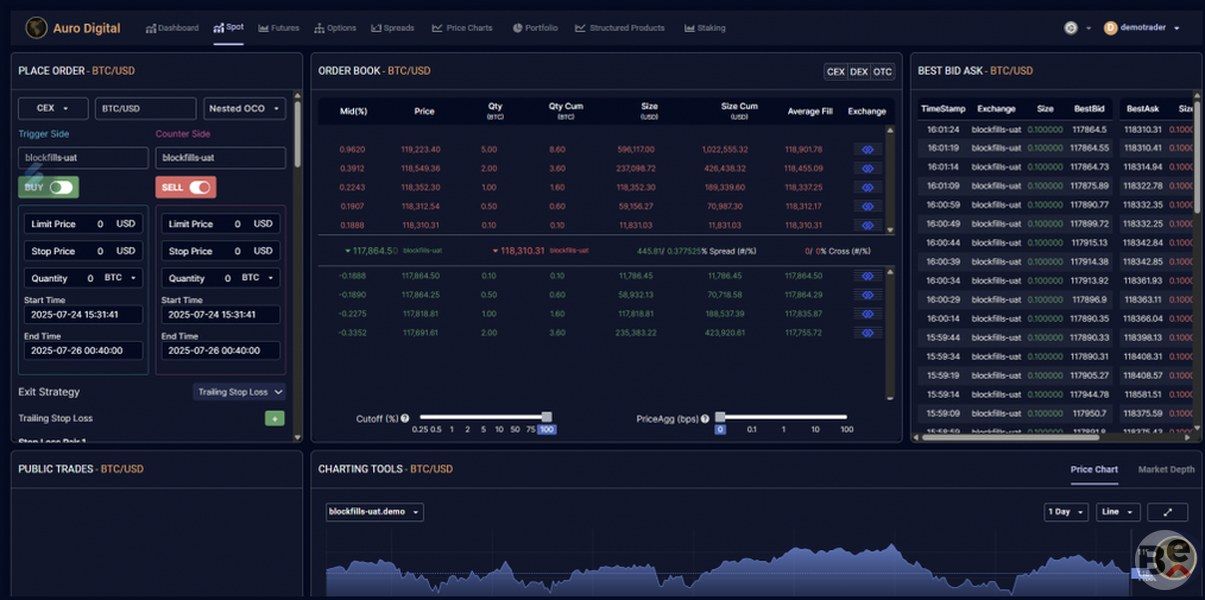Screen dimensions: 1205x600
Task: Click the Auro Digital logo
Action: tap(37, 28)
